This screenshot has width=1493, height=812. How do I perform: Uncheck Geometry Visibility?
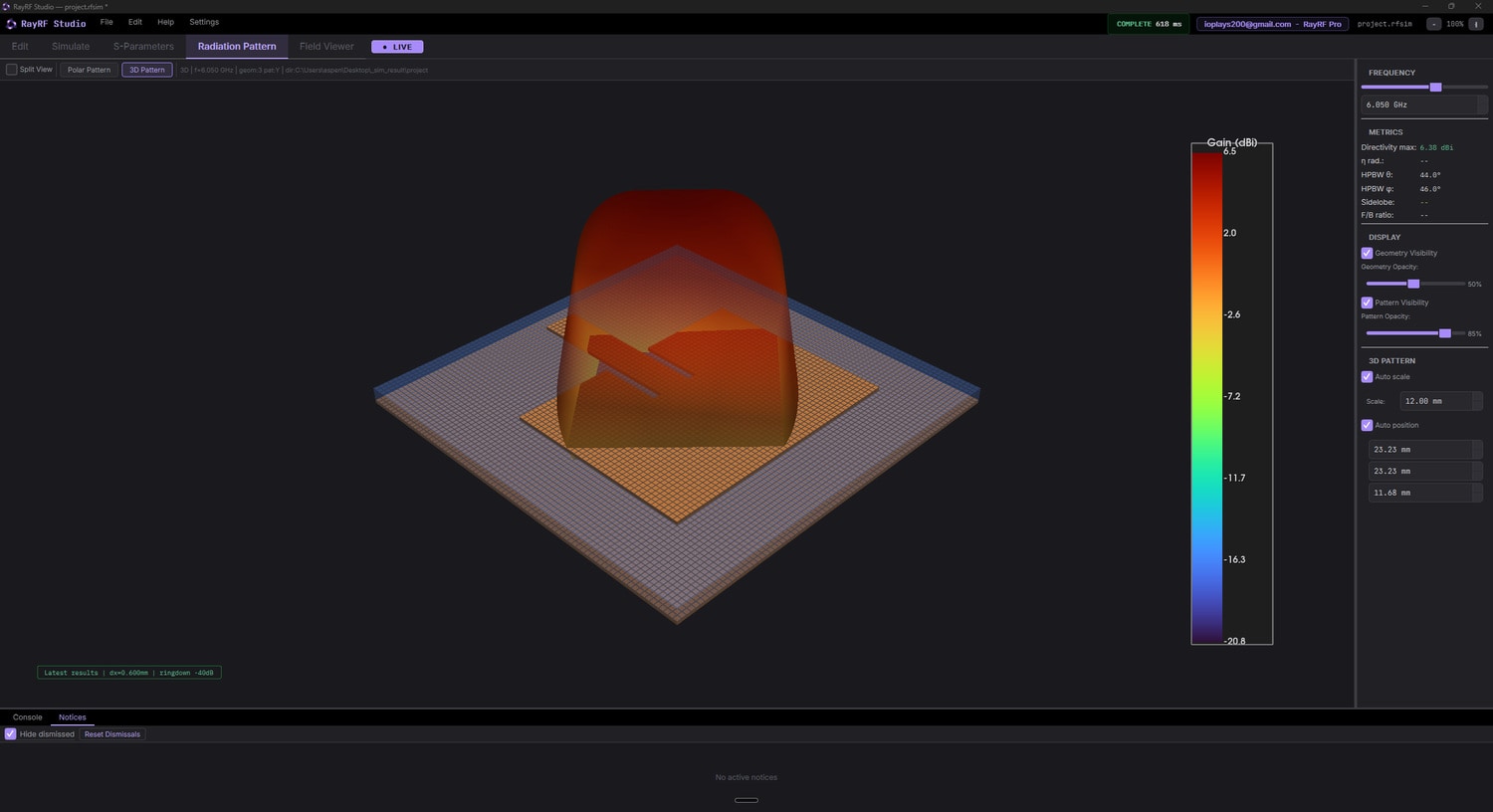pyautogui.click(x=1367, y=253)
